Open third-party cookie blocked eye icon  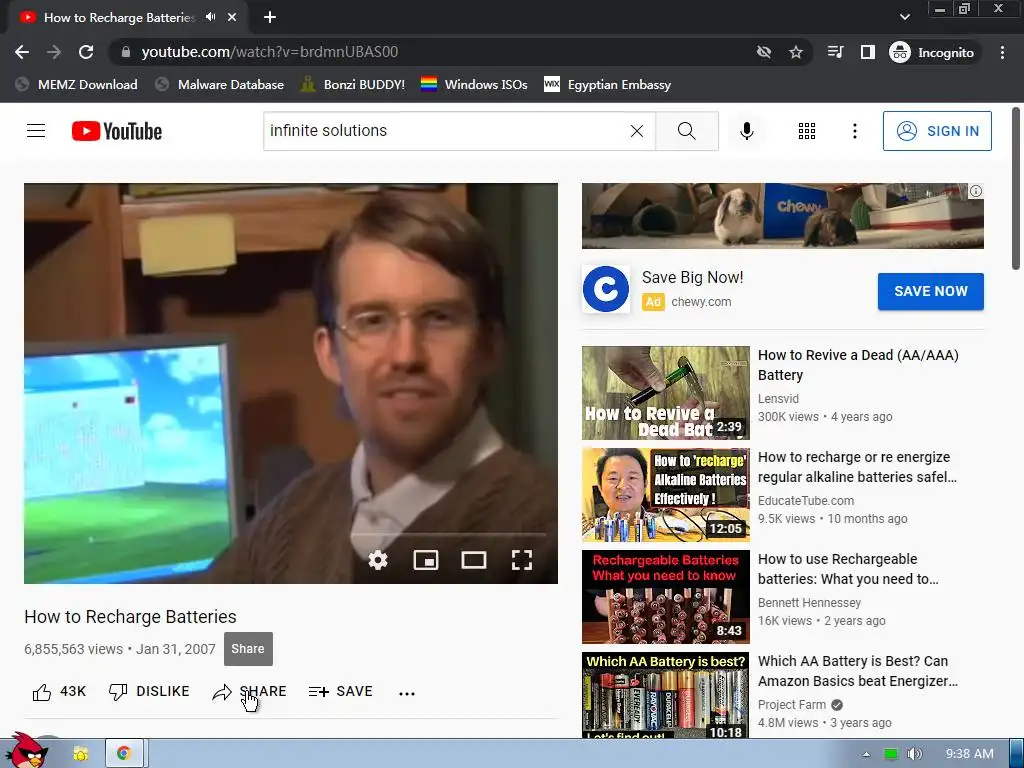coord(763,52)
